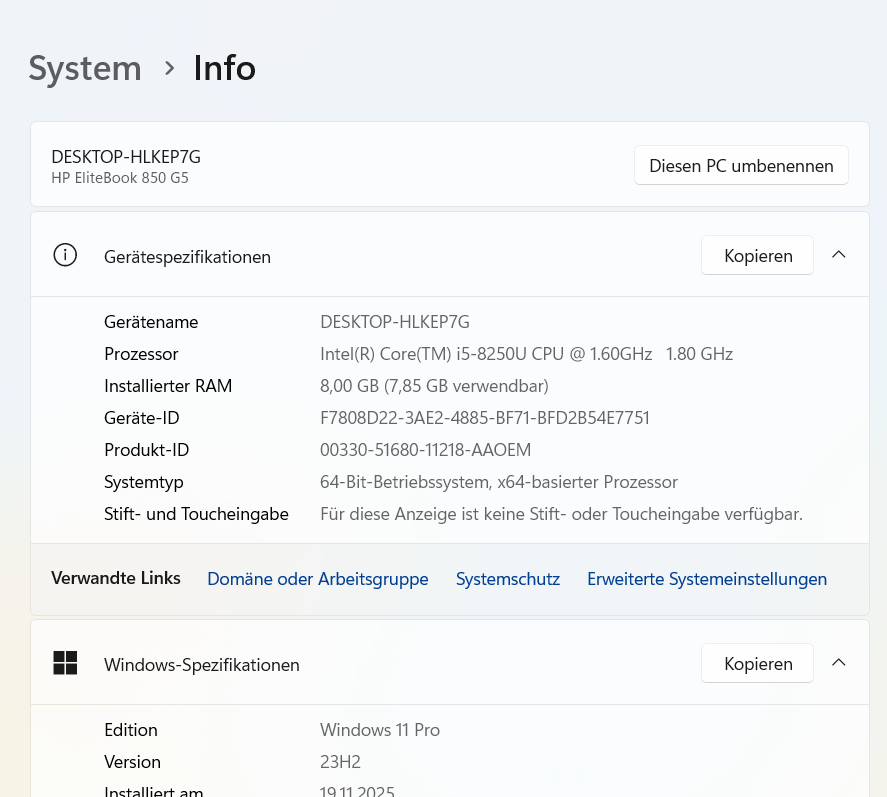Click the Verwandte Links label
Image resolution: width=887 pixels, height=797 pixels.
(116, 578)
